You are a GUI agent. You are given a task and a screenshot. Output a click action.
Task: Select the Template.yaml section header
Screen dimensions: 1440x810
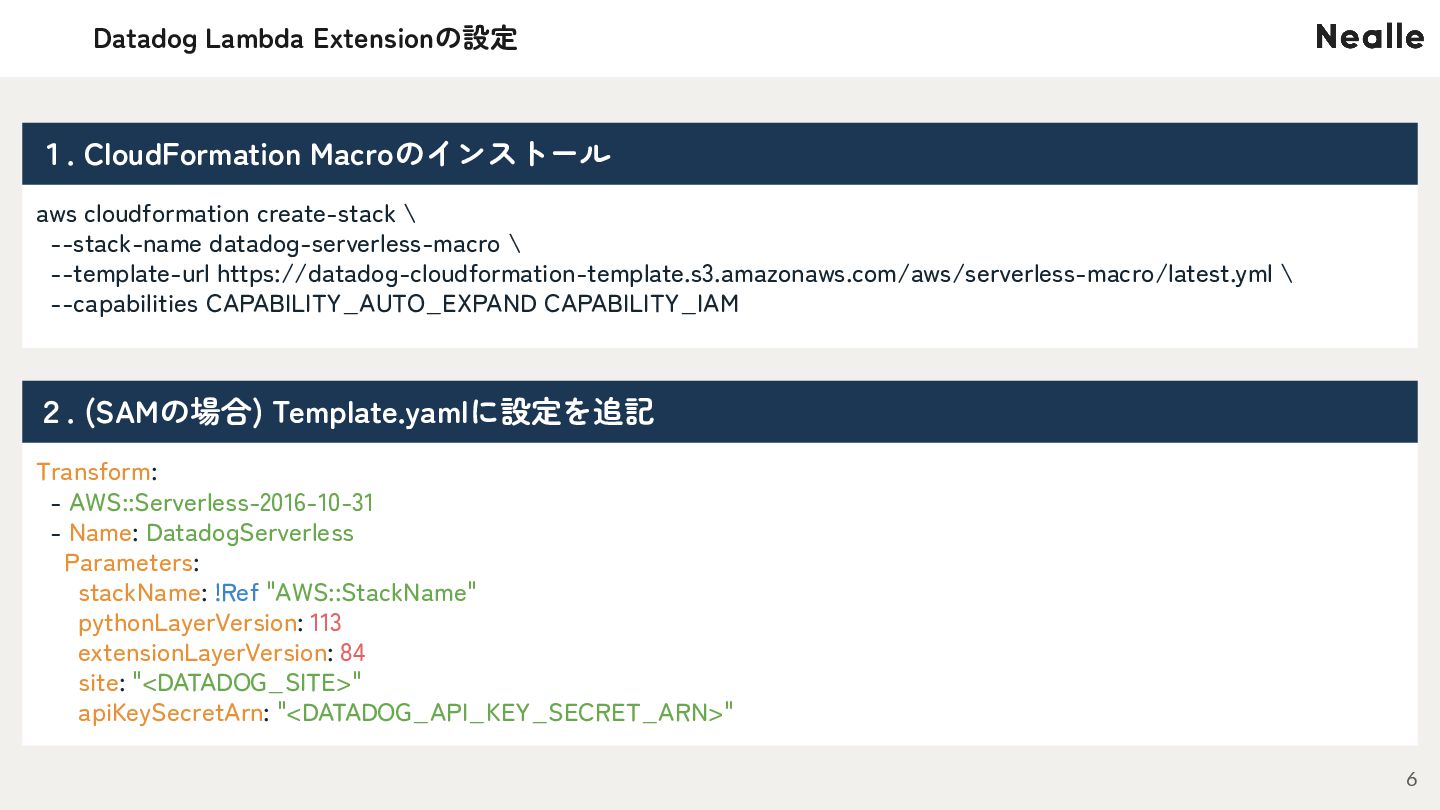[720, 412]
